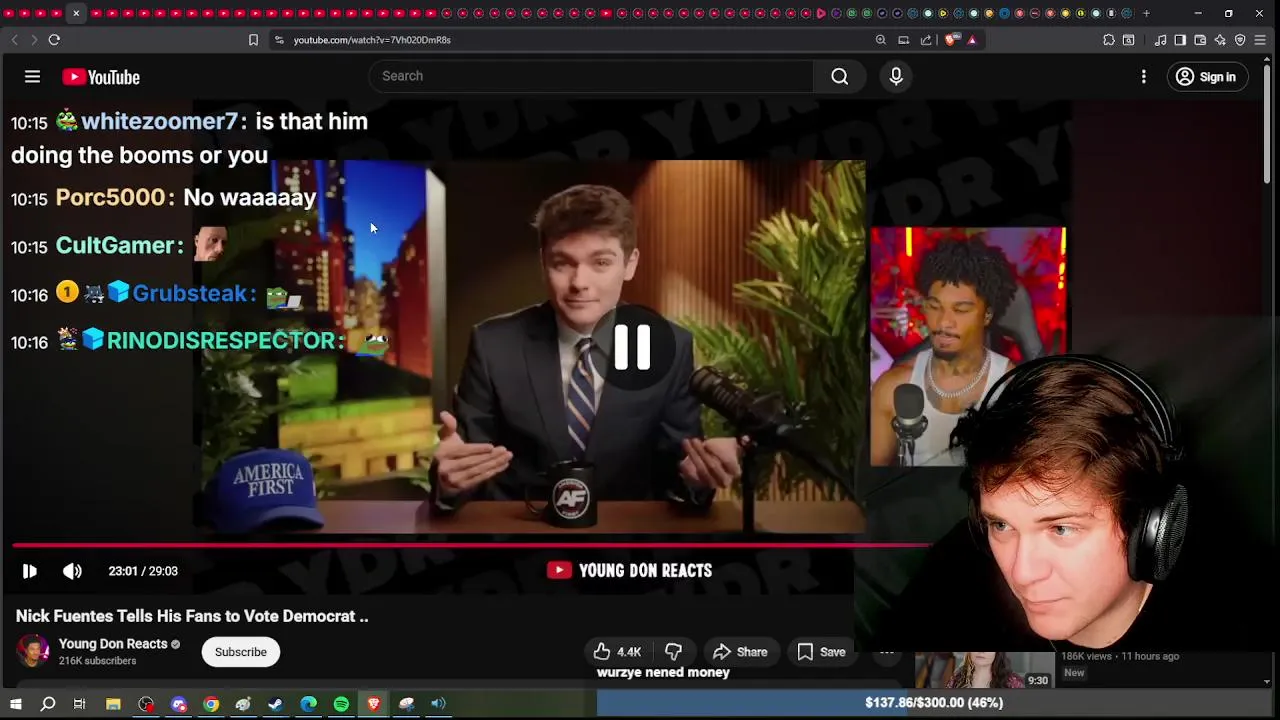Open Microsoft Edge from the taskbar

[x=308, y=704]
